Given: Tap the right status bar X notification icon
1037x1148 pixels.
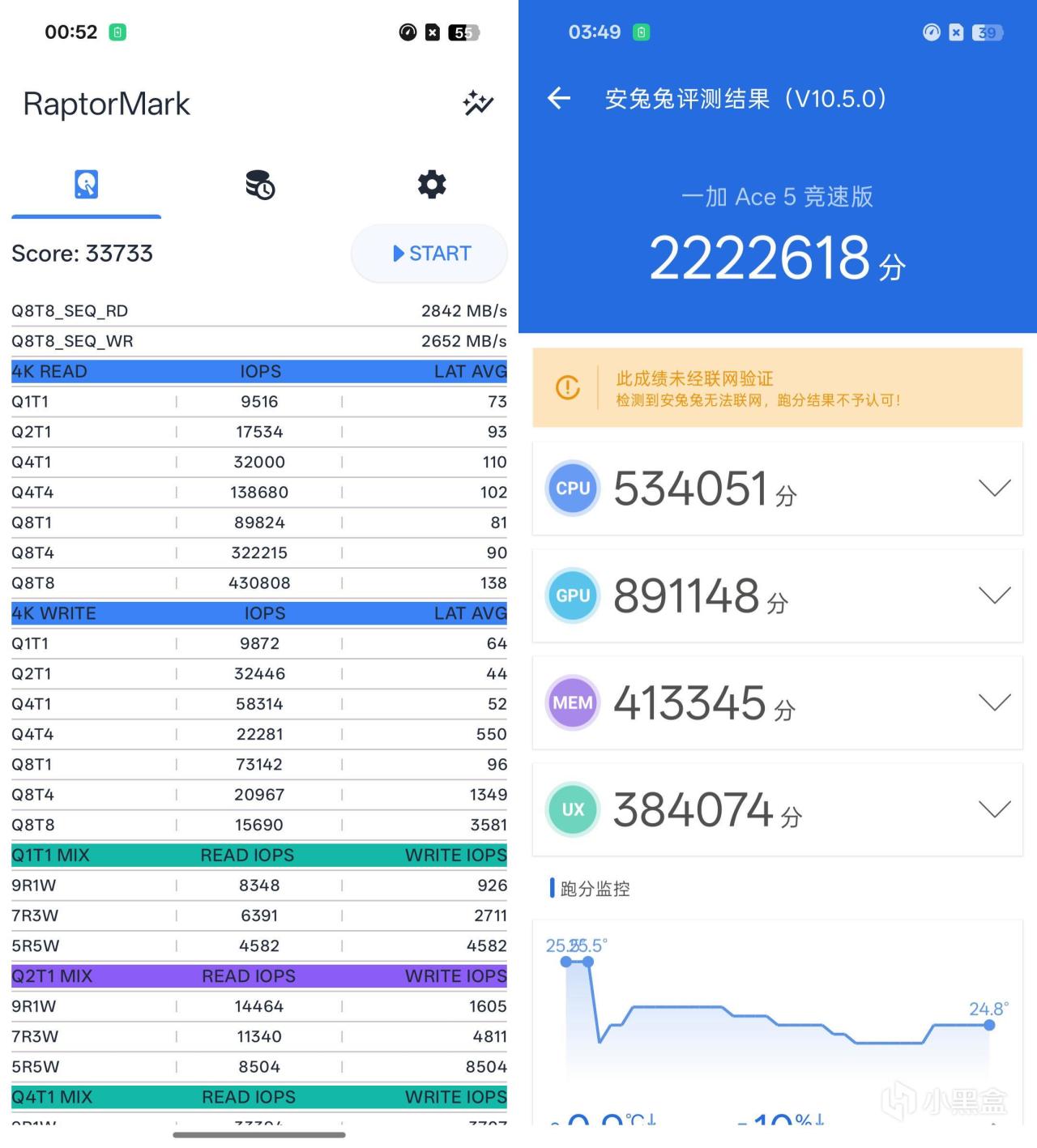Looking at the screenshot, I should click(957, 32).
